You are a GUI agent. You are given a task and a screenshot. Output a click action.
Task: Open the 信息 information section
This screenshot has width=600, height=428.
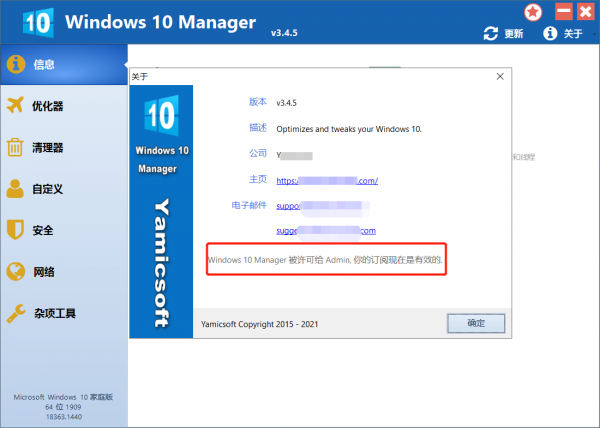pyautogui.click(x=64, y=64)
